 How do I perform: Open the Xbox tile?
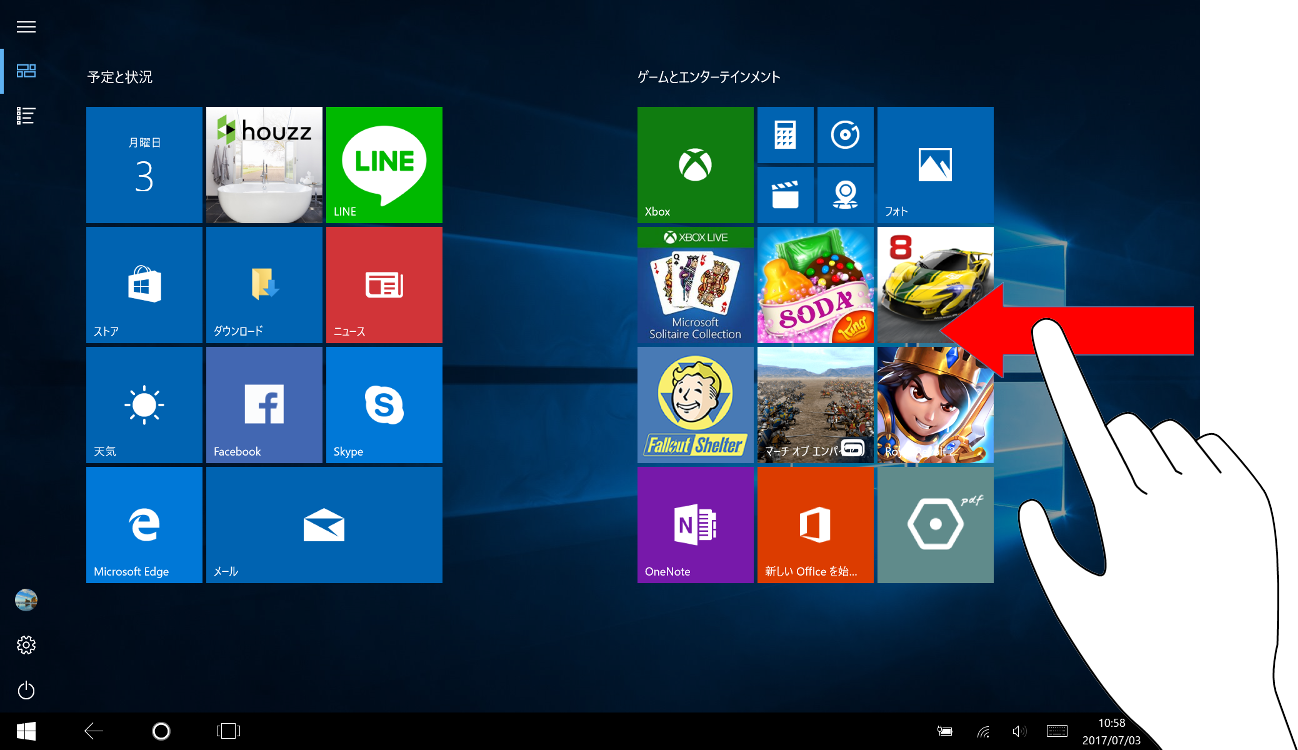tap(695, 165)
